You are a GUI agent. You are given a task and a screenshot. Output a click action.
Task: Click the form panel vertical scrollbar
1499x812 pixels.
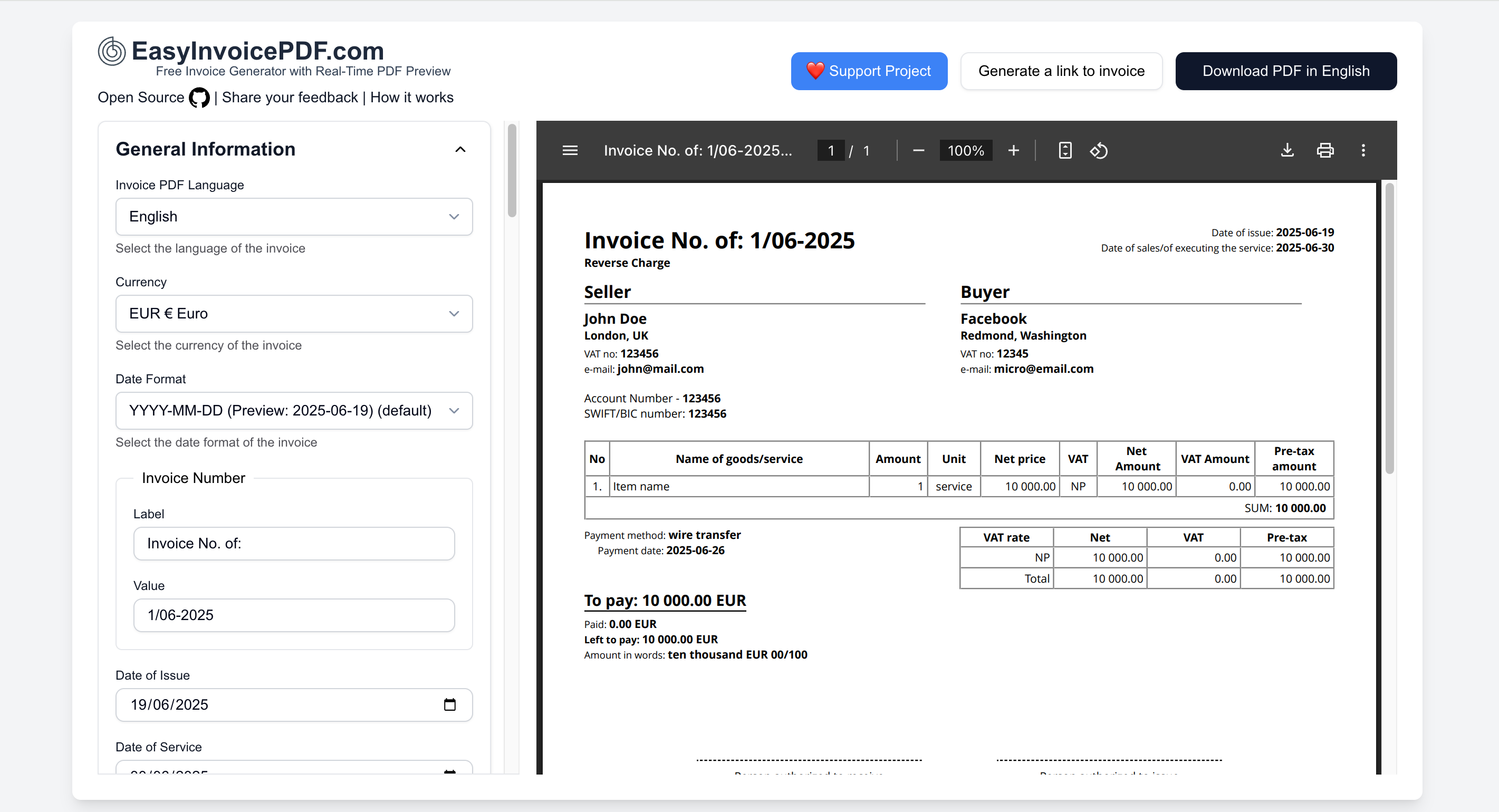coord(512,170)
